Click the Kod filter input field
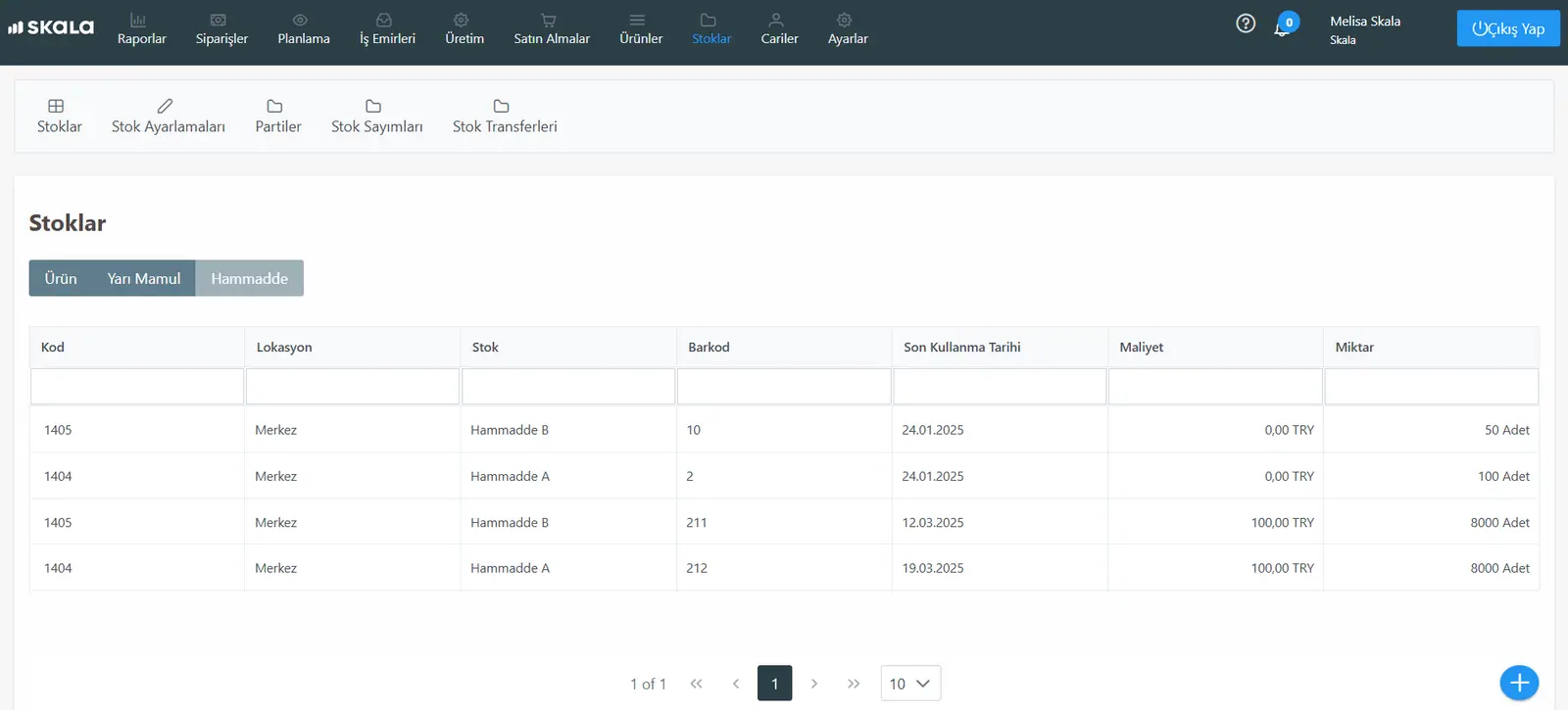The width and height of the screenshot is (1568, 710). 137,387
